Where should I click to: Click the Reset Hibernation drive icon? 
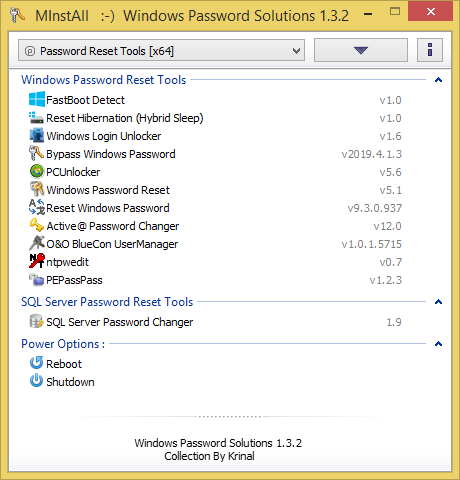[x=36, y=117]
